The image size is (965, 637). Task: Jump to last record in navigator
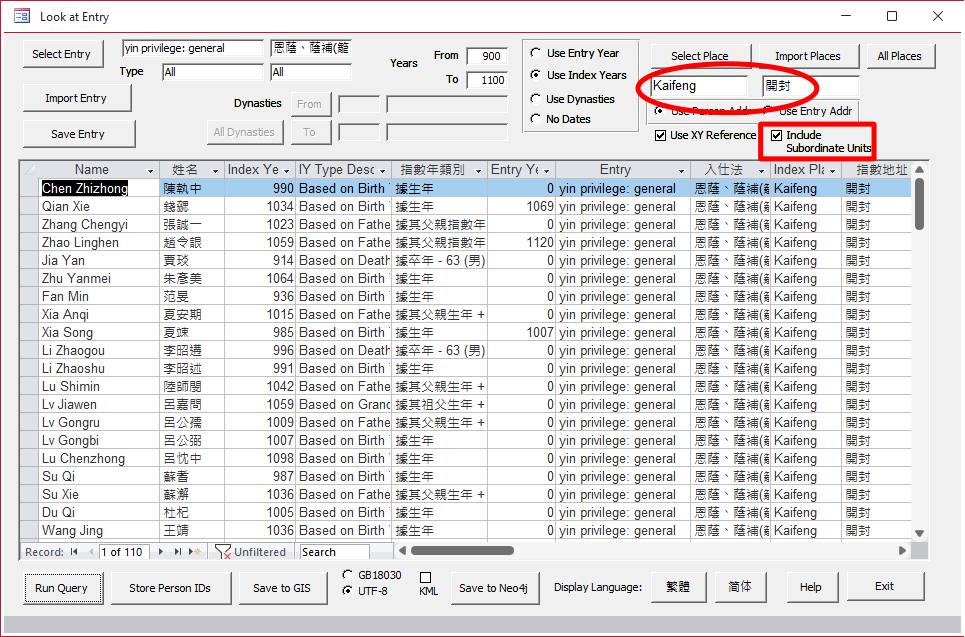click(x=179, y=552)
